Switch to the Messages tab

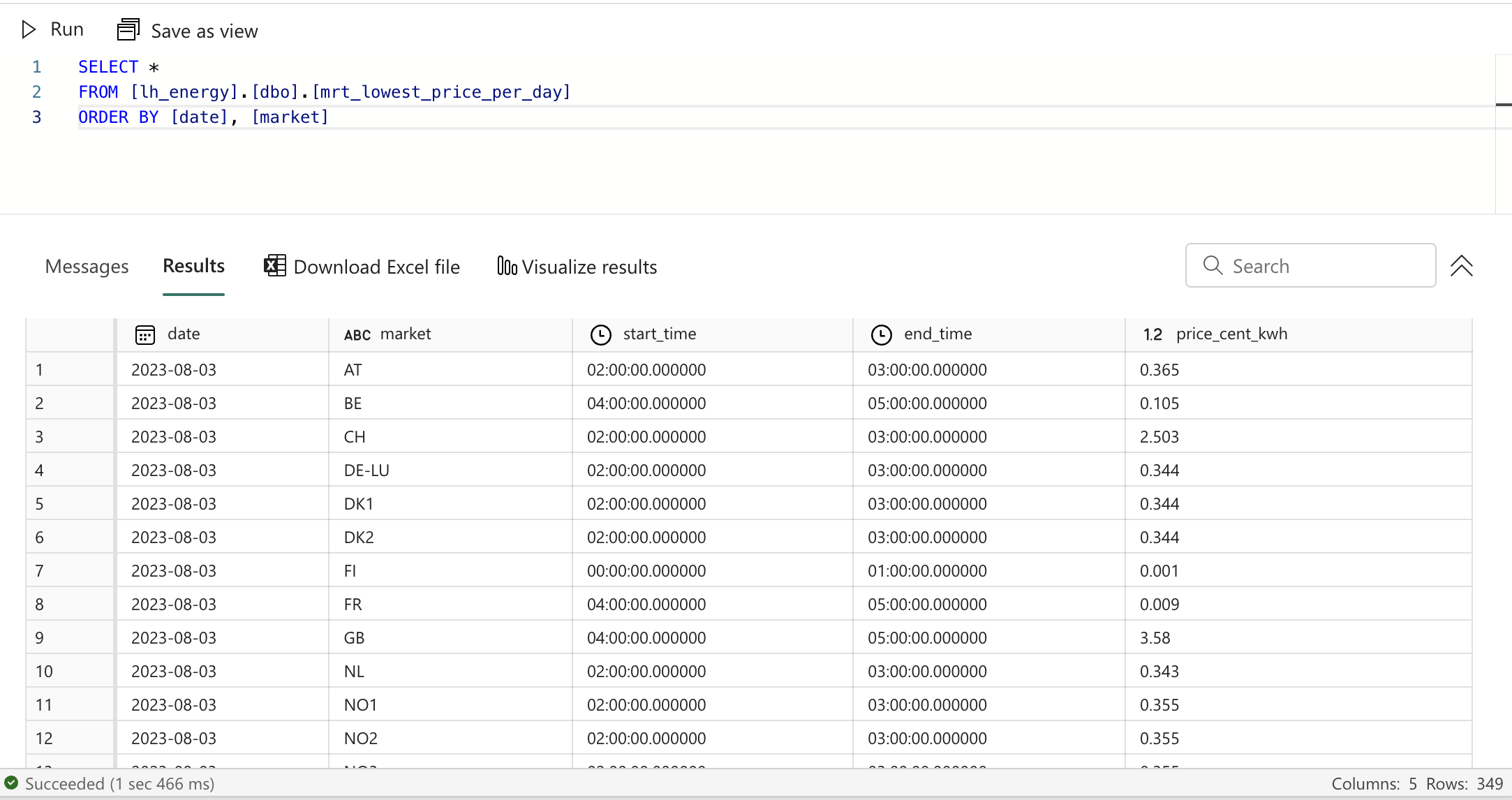[87, 266]
